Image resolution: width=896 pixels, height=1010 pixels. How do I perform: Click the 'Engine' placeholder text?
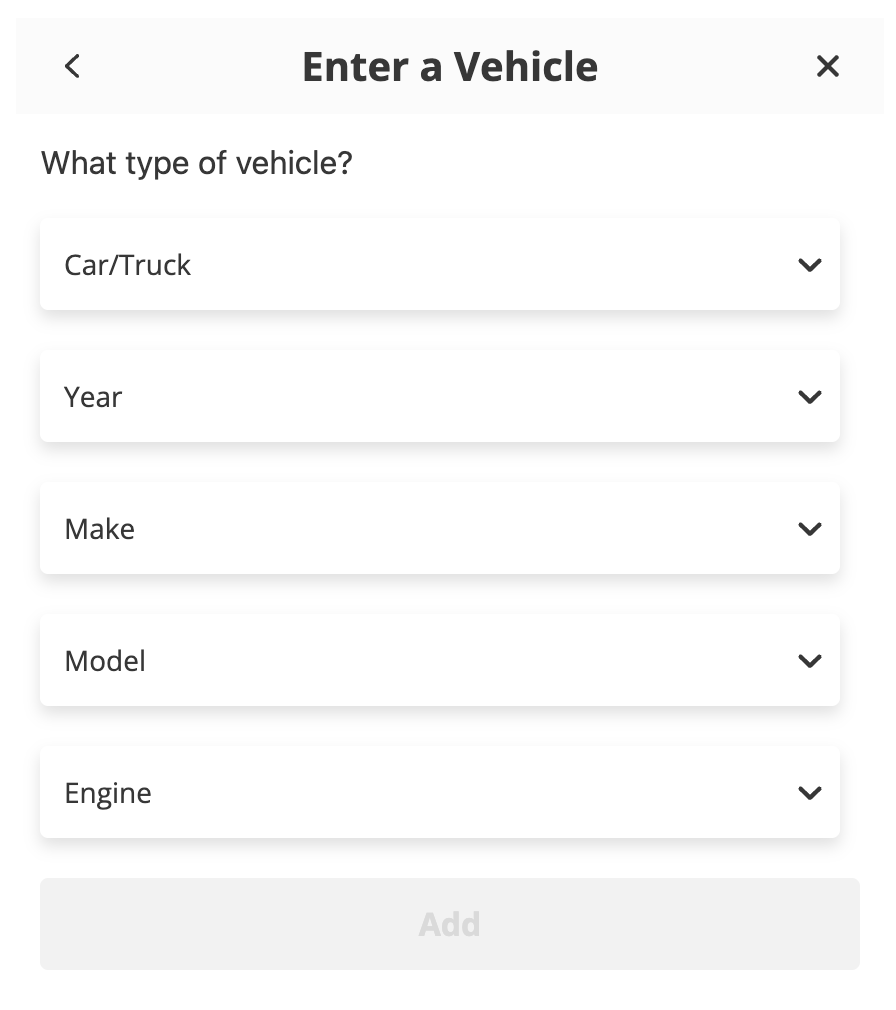pyautogui.click(x=108, y=793)
